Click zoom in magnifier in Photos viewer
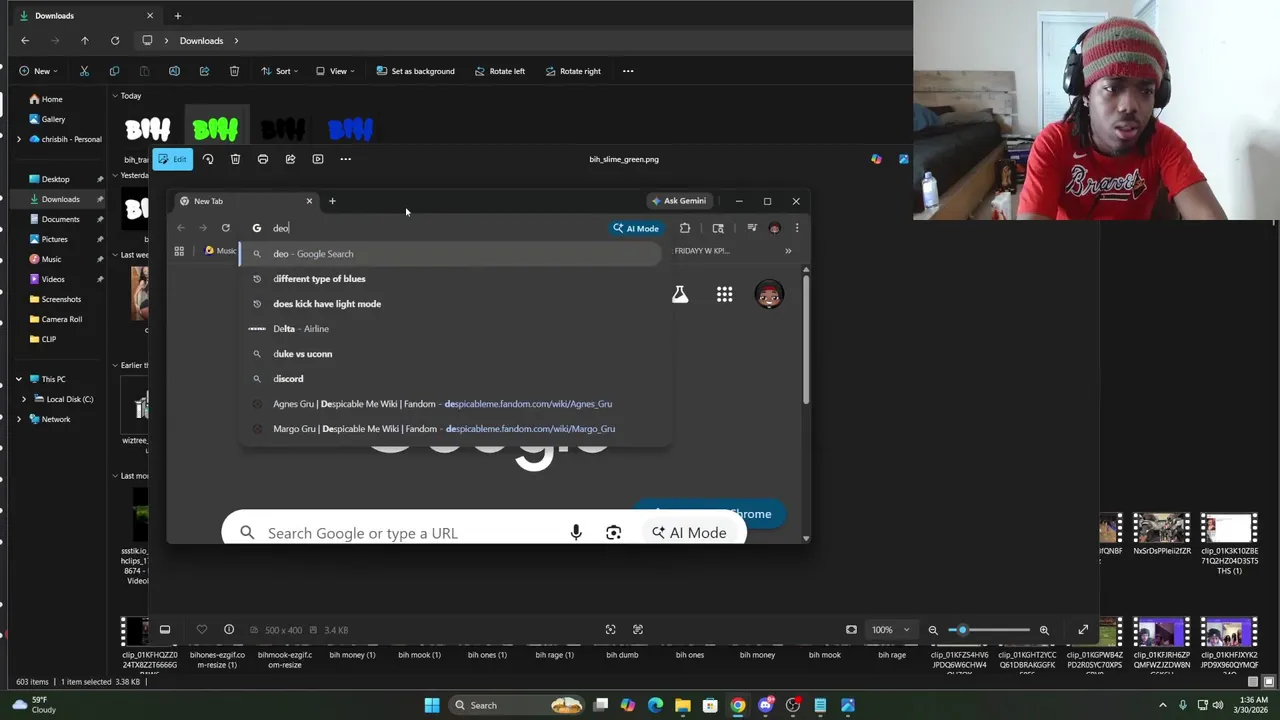Screen dimensions: 1280x720 pyautogui.click(x=1044, y=630)
